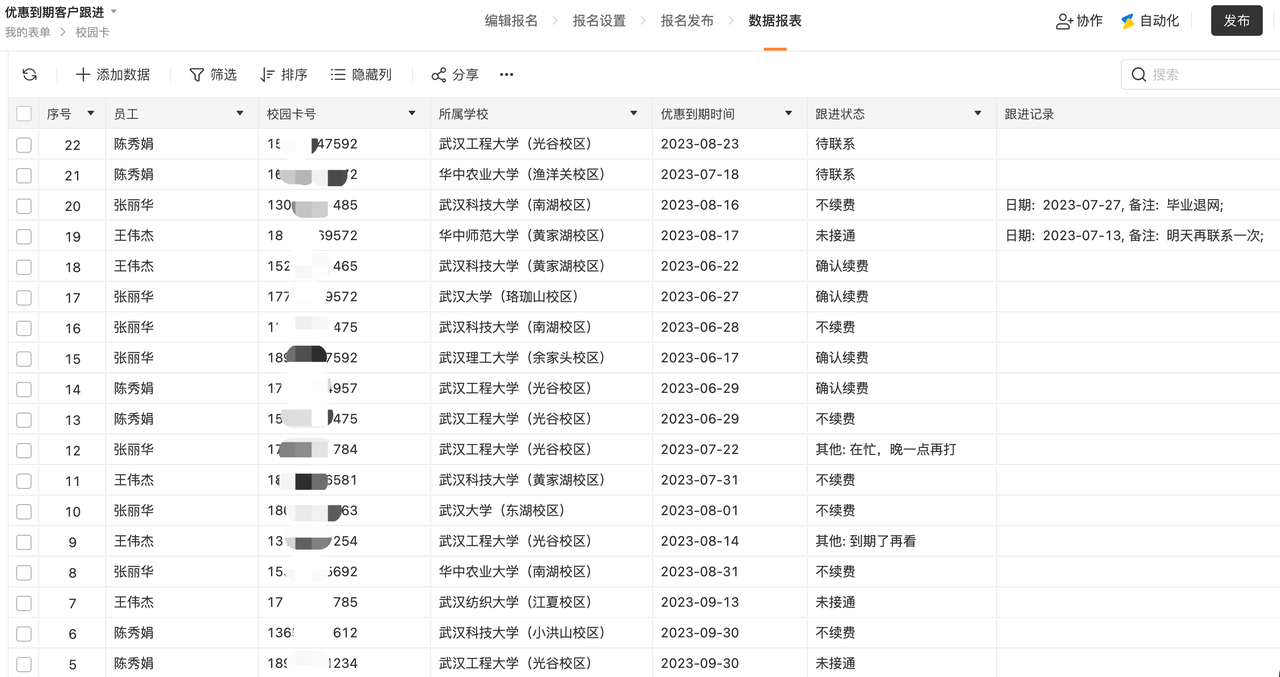The width and height of the screenshot is (1280, 677).
Task: Check the checkbox for row 19
Action: click(x=24, y=236)
